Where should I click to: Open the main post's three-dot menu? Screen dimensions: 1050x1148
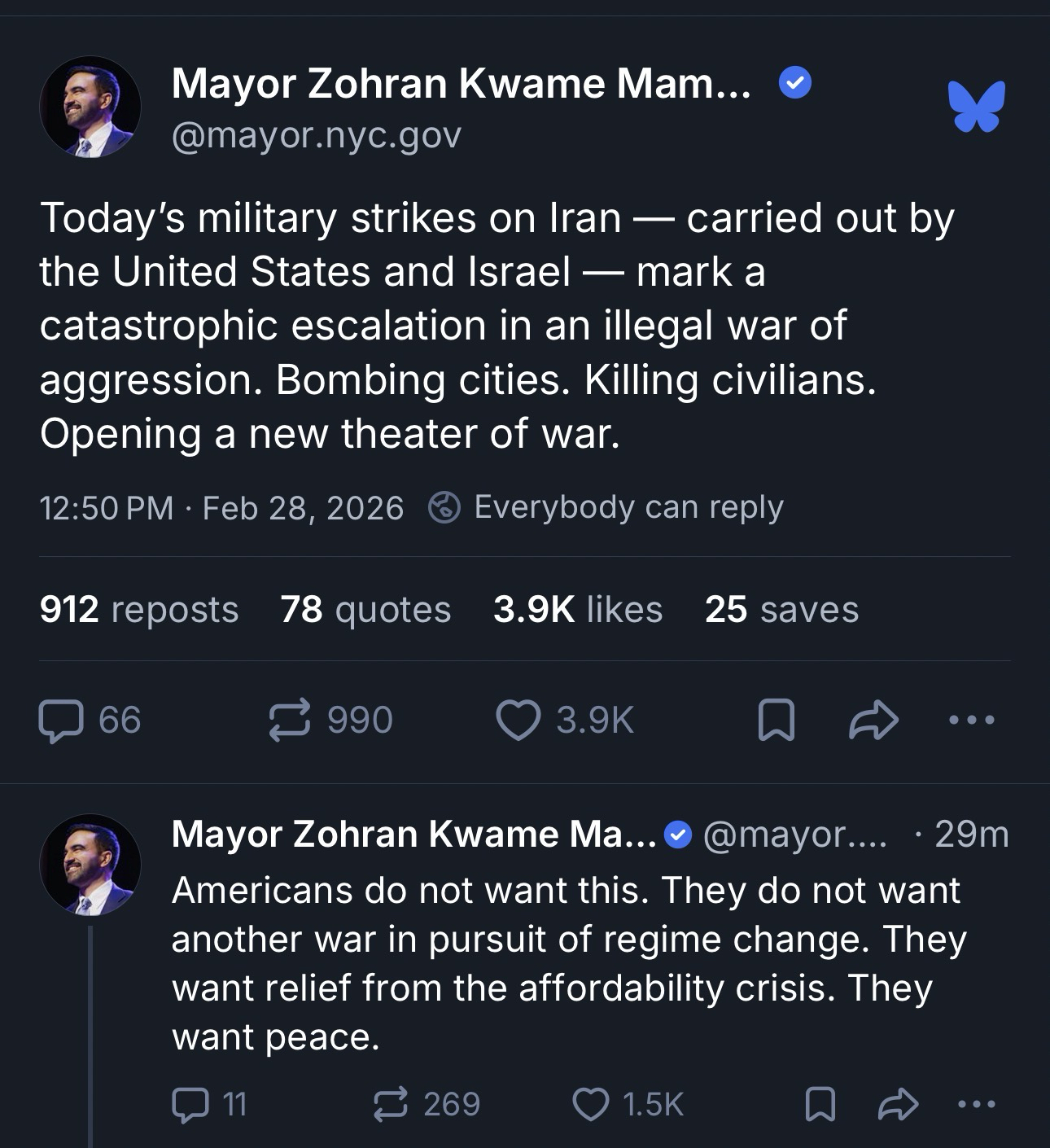click(971, 720)
